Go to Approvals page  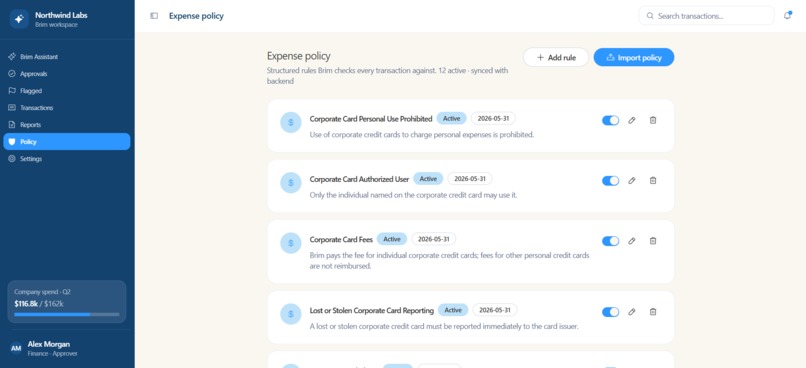click(67, 73)
